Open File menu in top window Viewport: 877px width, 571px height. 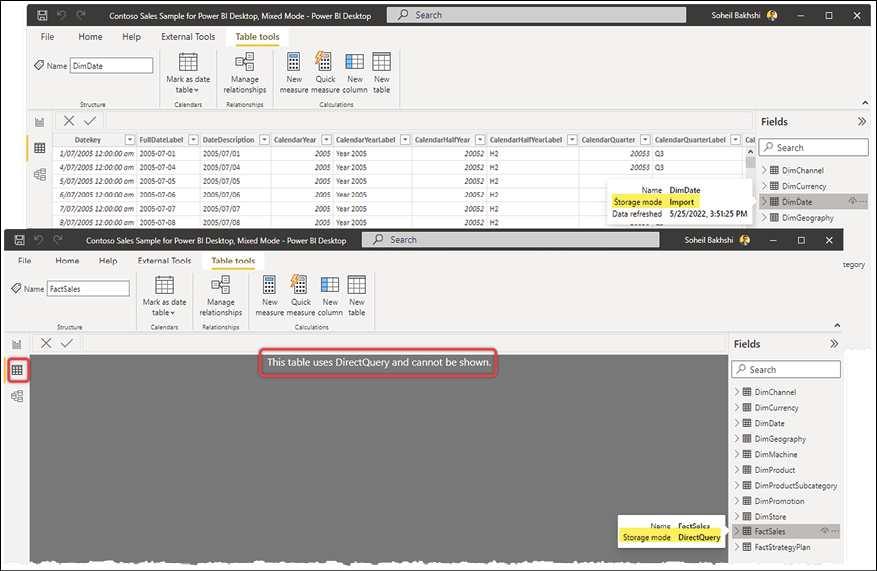(48, 37)
